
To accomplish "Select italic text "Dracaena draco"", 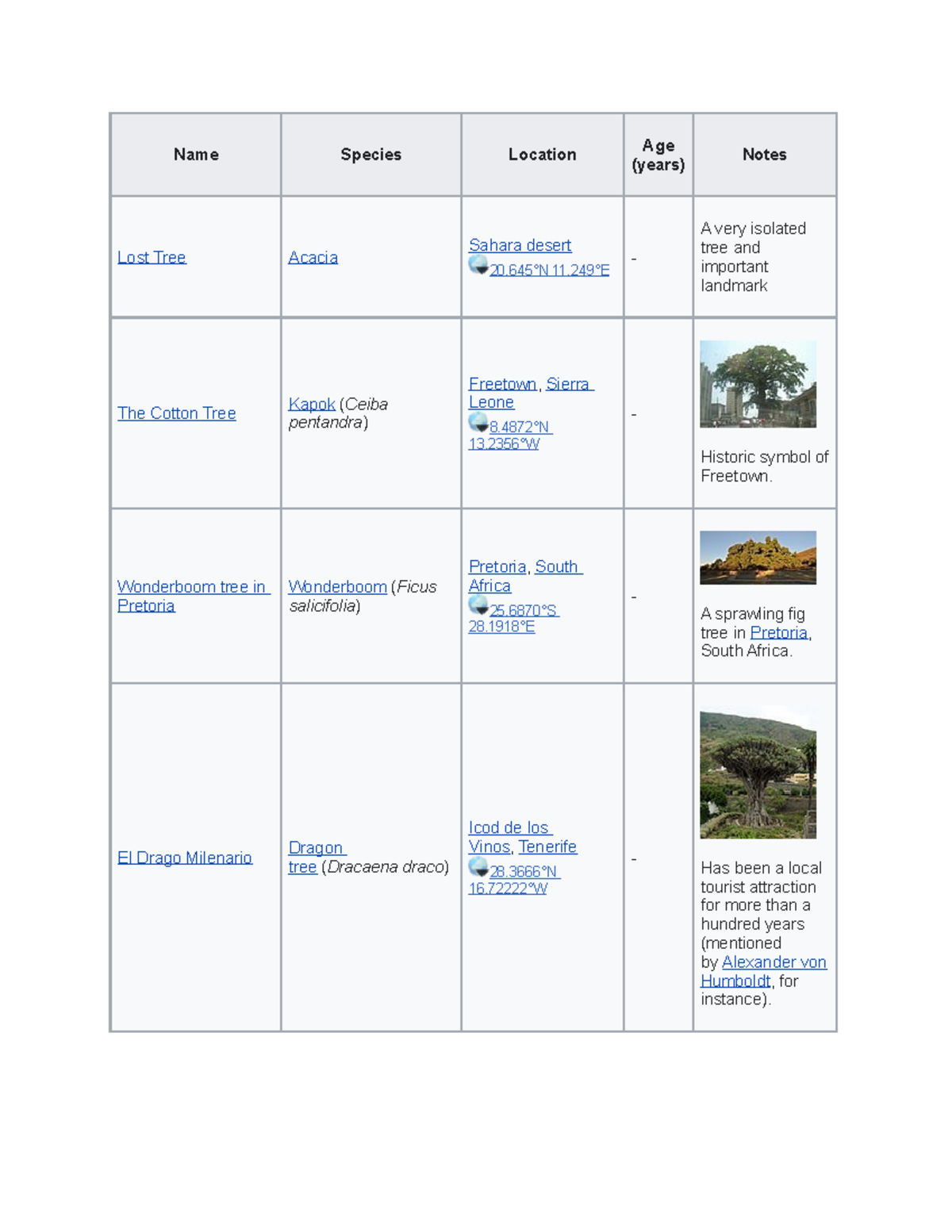I will coord(385,867).
